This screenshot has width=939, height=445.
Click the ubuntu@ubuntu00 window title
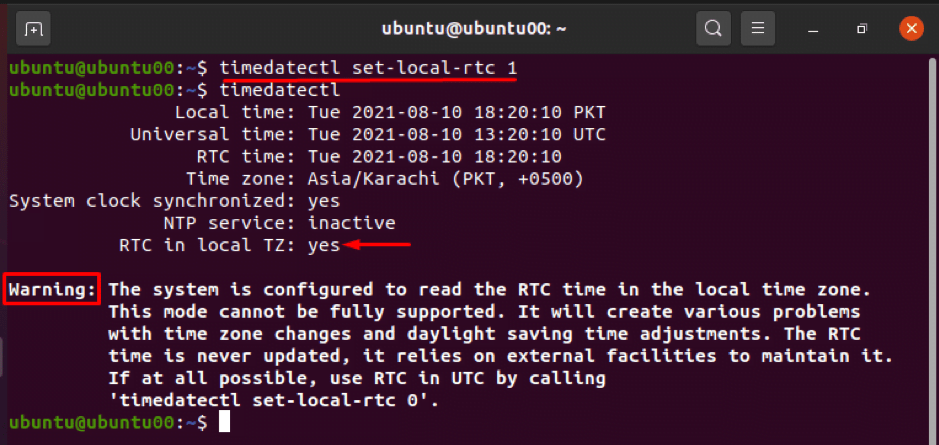(474, 29)
